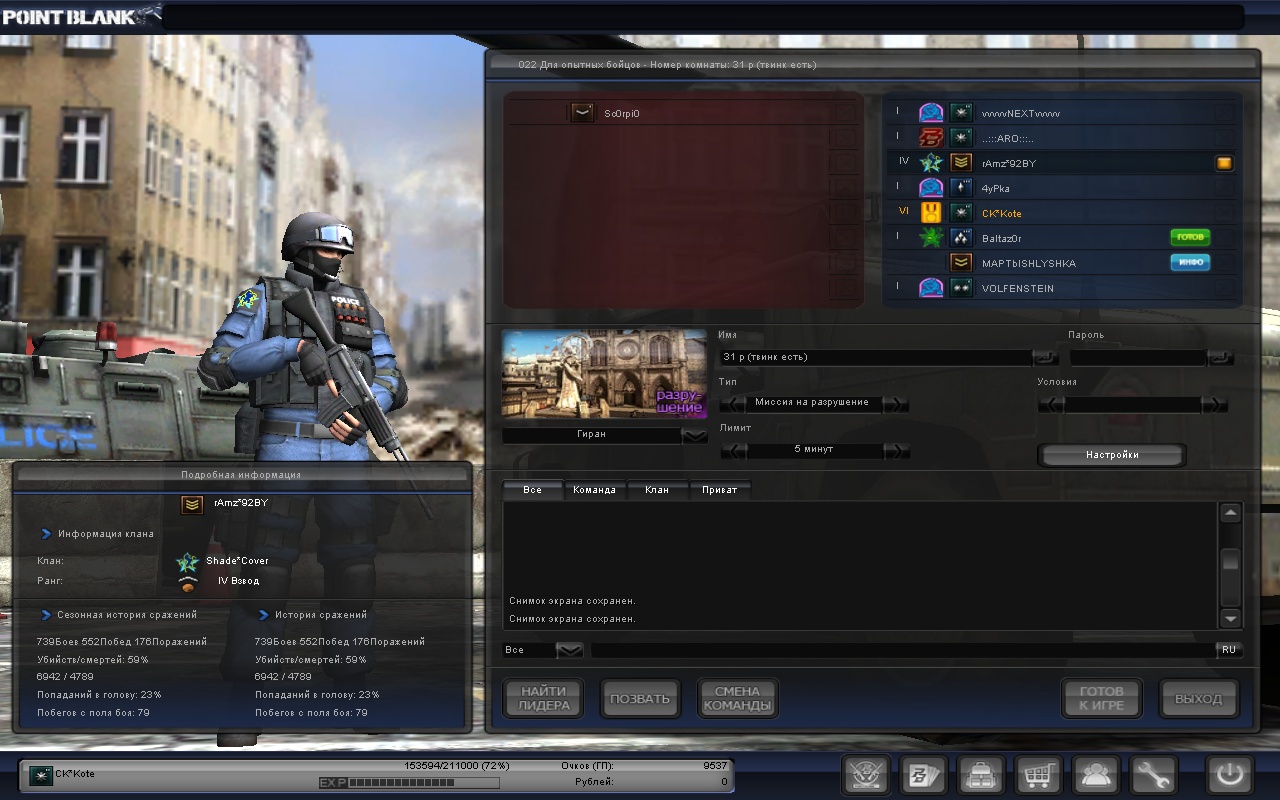Click the chat scrollbar down arrow
Viewport: 1280px width, 800px height.
click(1231, 618)
